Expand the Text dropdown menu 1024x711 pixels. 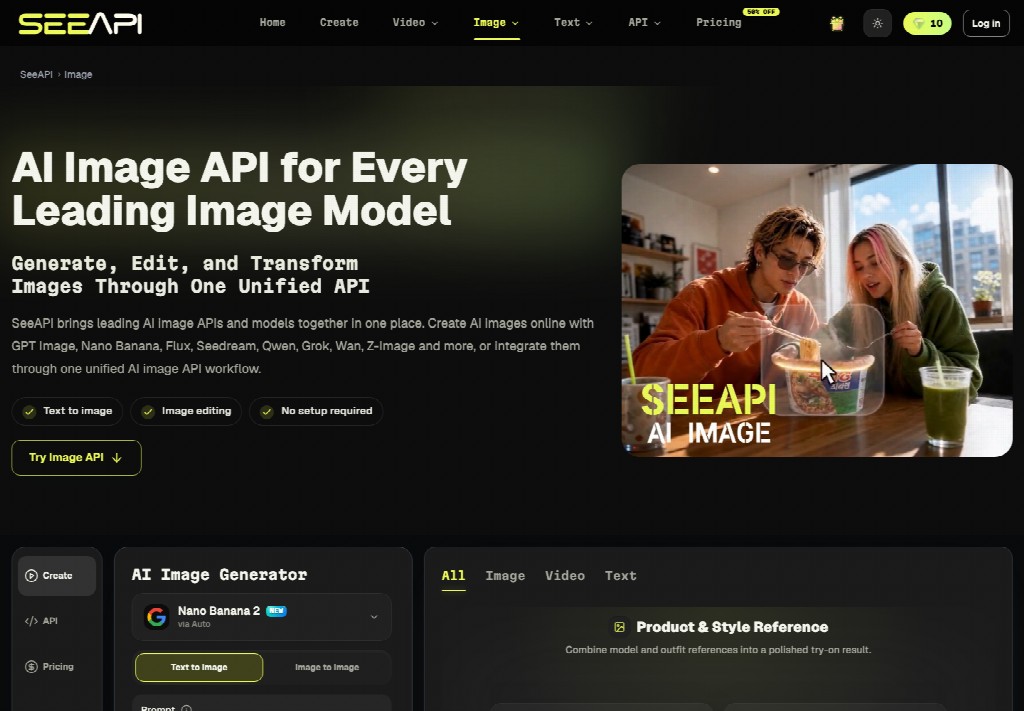(x=573, y=22)
